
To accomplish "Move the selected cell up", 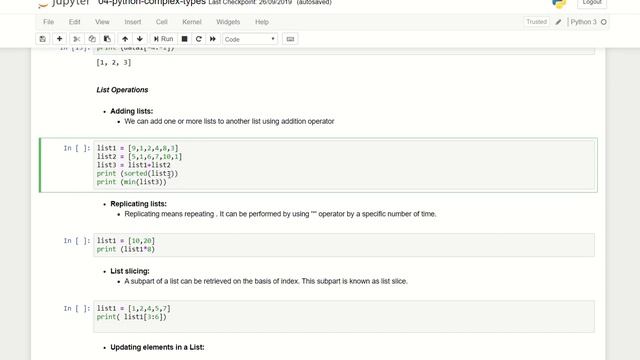I will pos(125,39).
